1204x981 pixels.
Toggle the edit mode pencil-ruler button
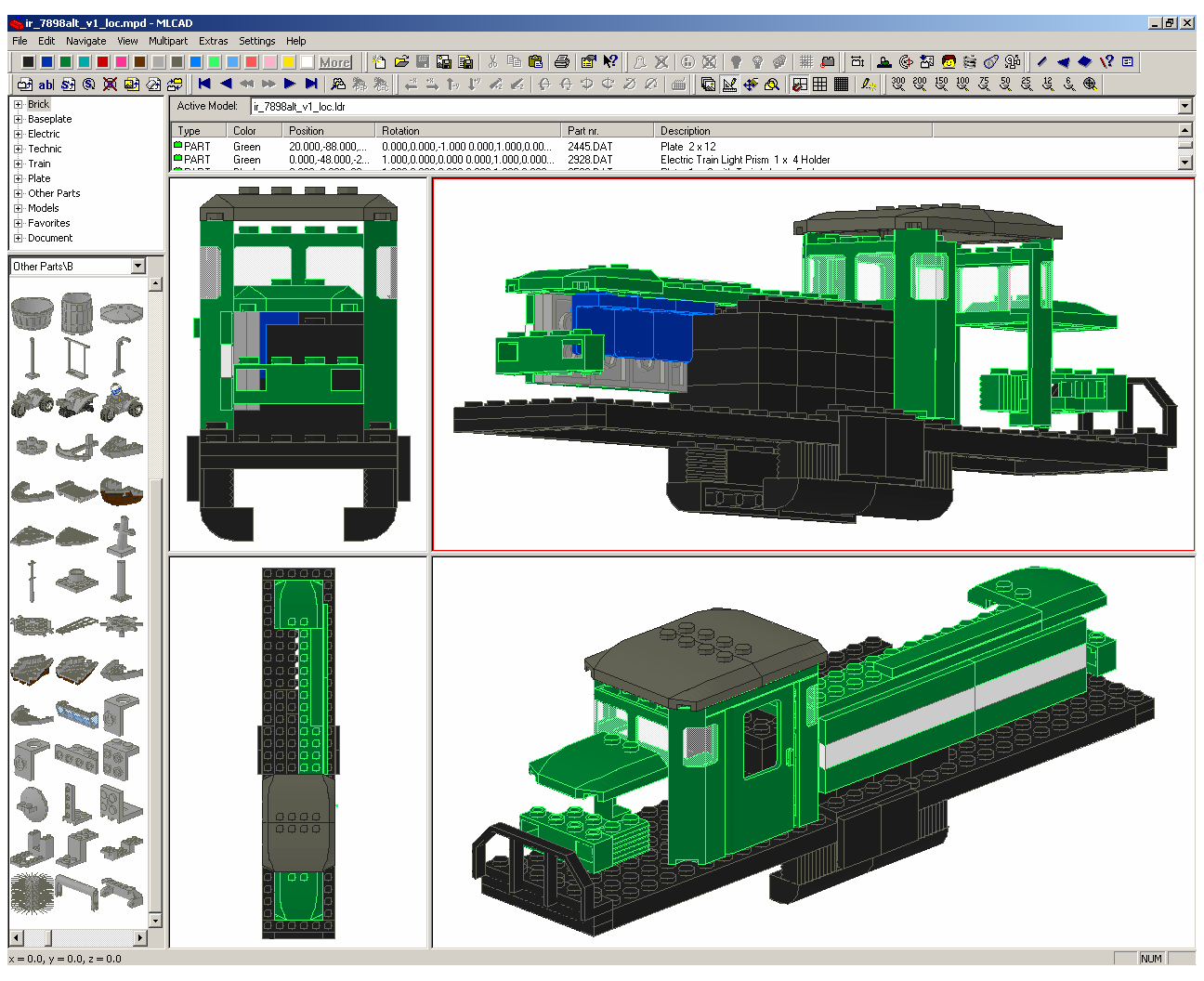pos(729,84)
